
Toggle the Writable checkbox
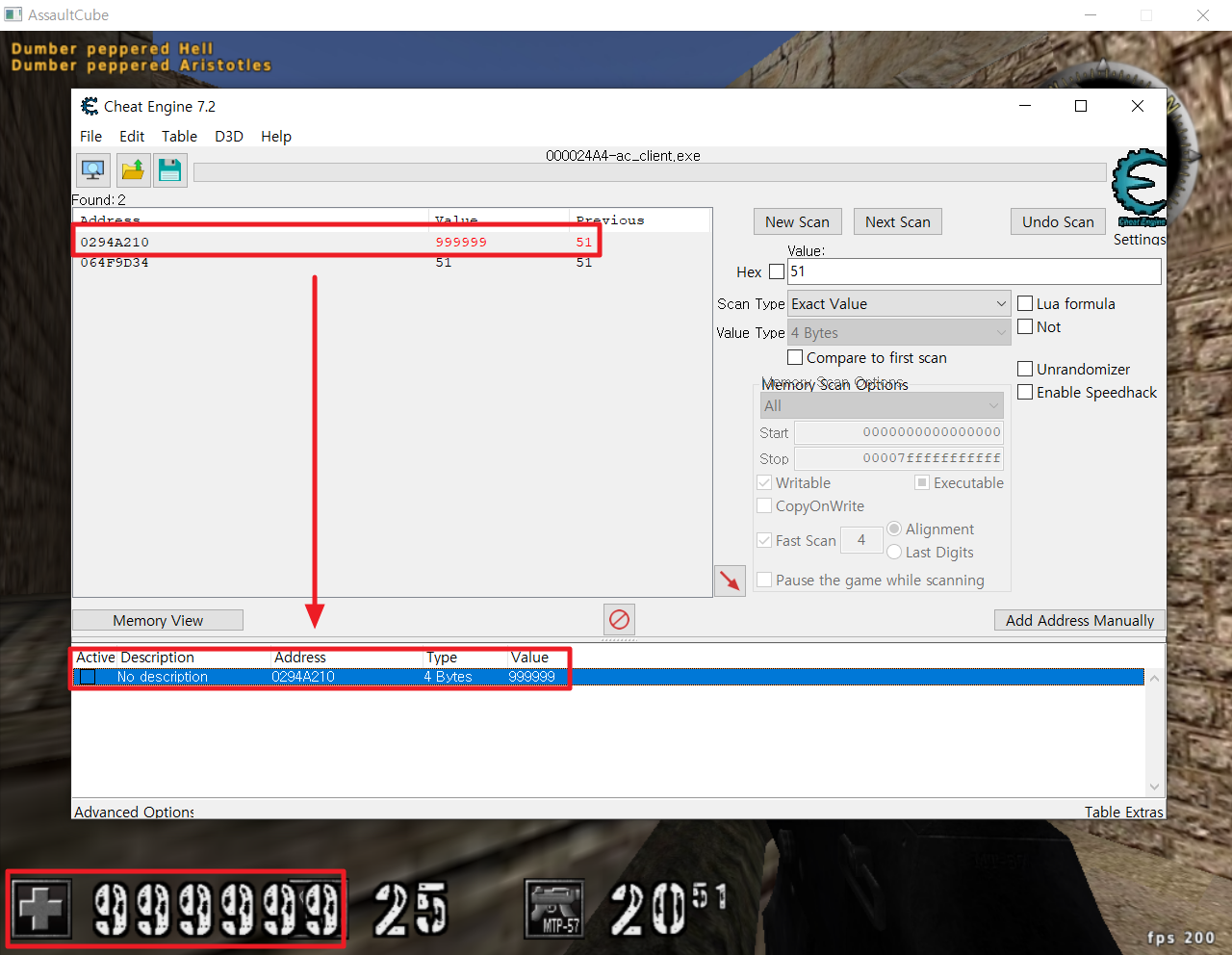764,482
